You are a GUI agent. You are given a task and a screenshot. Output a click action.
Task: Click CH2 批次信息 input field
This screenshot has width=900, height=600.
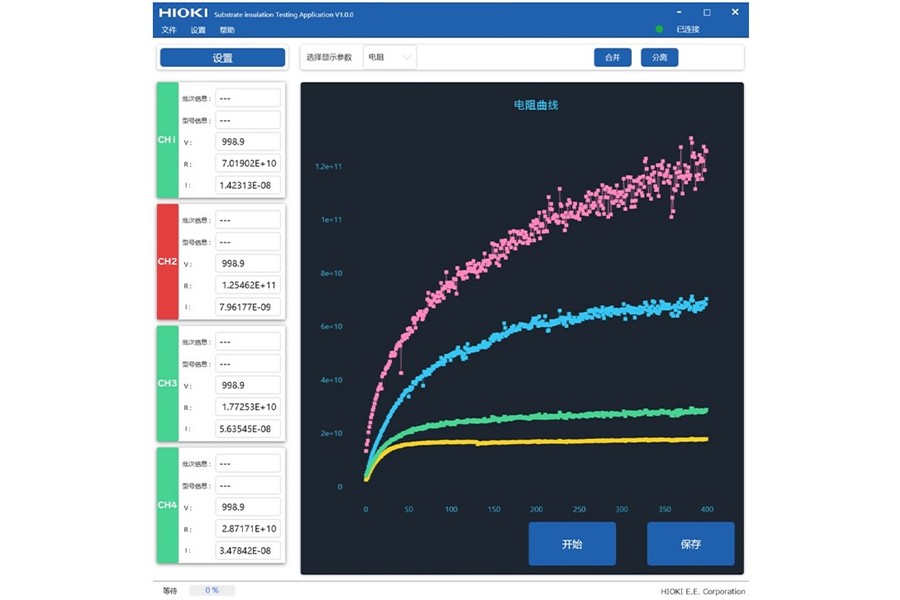(x=248, y=220)
